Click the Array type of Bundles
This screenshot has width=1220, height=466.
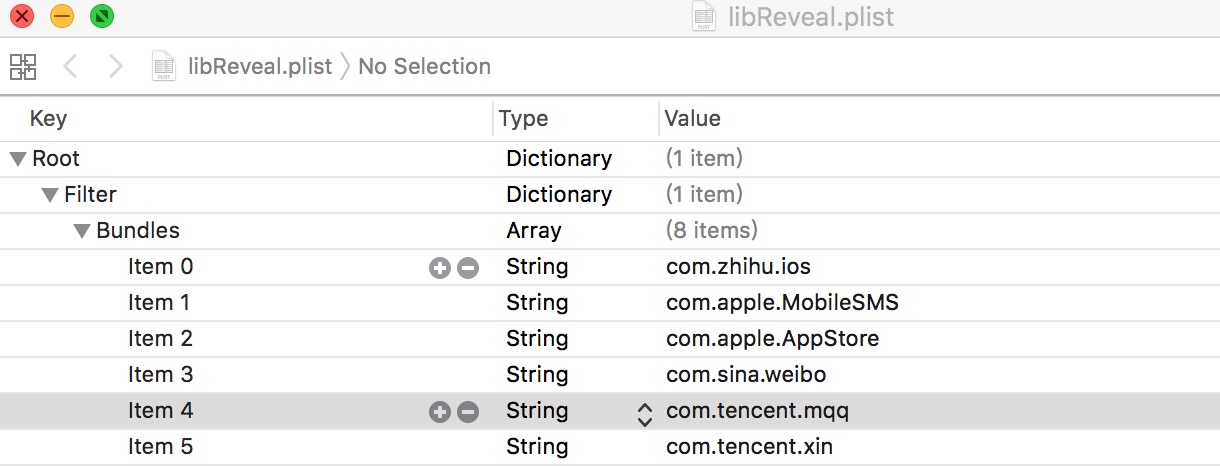(x=534, y=231)
